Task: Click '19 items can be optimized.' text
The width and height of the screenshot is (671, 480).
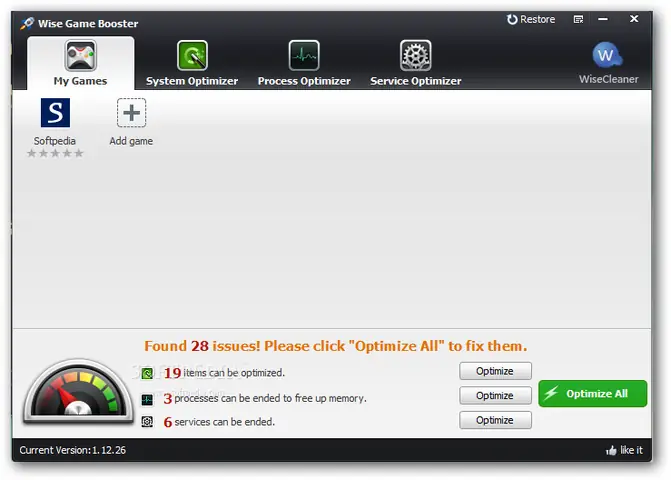Action: pyautogui.click(x=224, y=373)
